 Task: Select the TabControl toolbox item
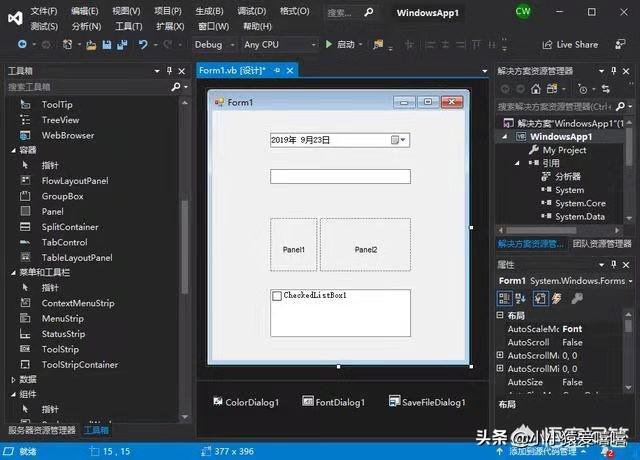point(64,242)
